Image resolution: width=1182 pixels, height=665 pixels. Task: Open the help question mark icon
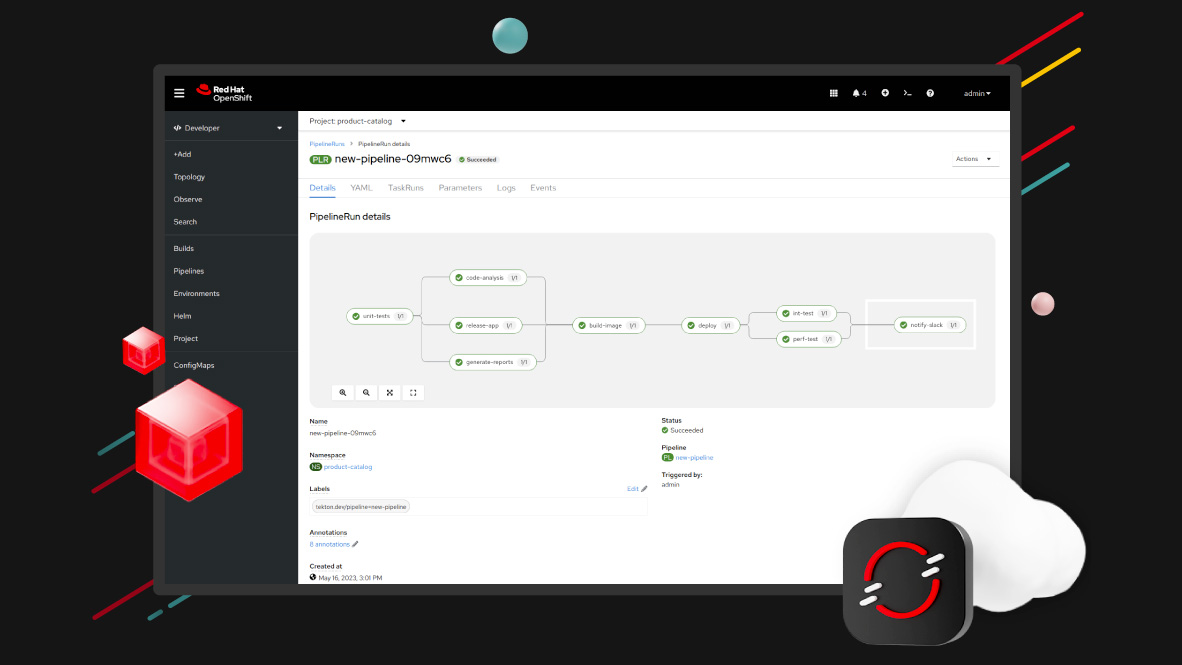(930, 93)
